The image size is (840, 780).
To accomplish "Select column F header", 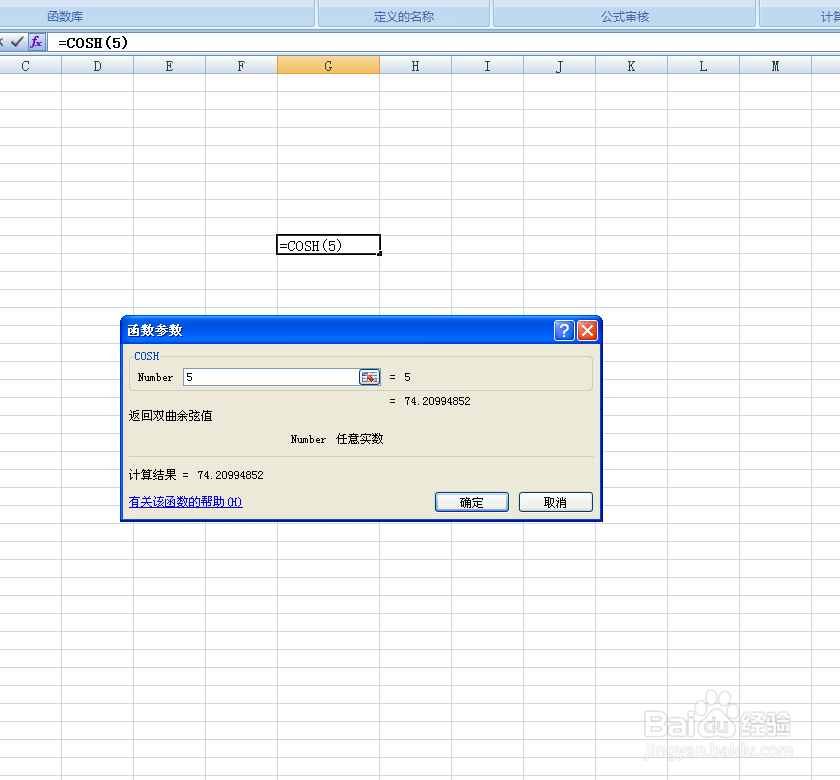I will pyautogui.click(x=241, y=65).
